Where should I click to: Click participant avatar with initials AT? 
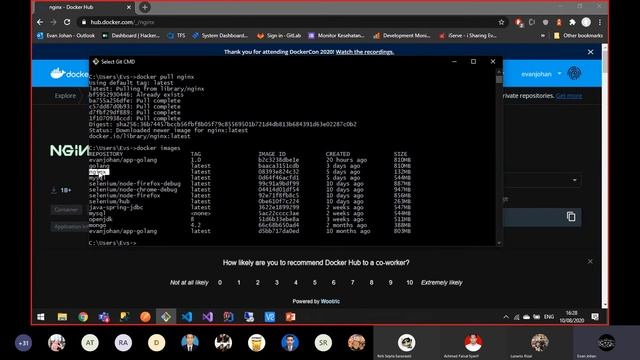(x=90, y=343)
